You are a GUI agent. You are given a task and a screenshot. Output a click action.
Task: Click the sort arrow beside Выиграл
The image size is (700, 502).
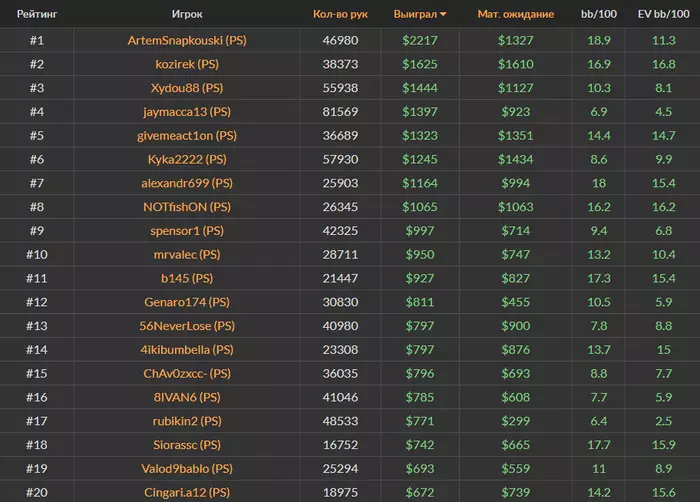[x=443, y=15]
